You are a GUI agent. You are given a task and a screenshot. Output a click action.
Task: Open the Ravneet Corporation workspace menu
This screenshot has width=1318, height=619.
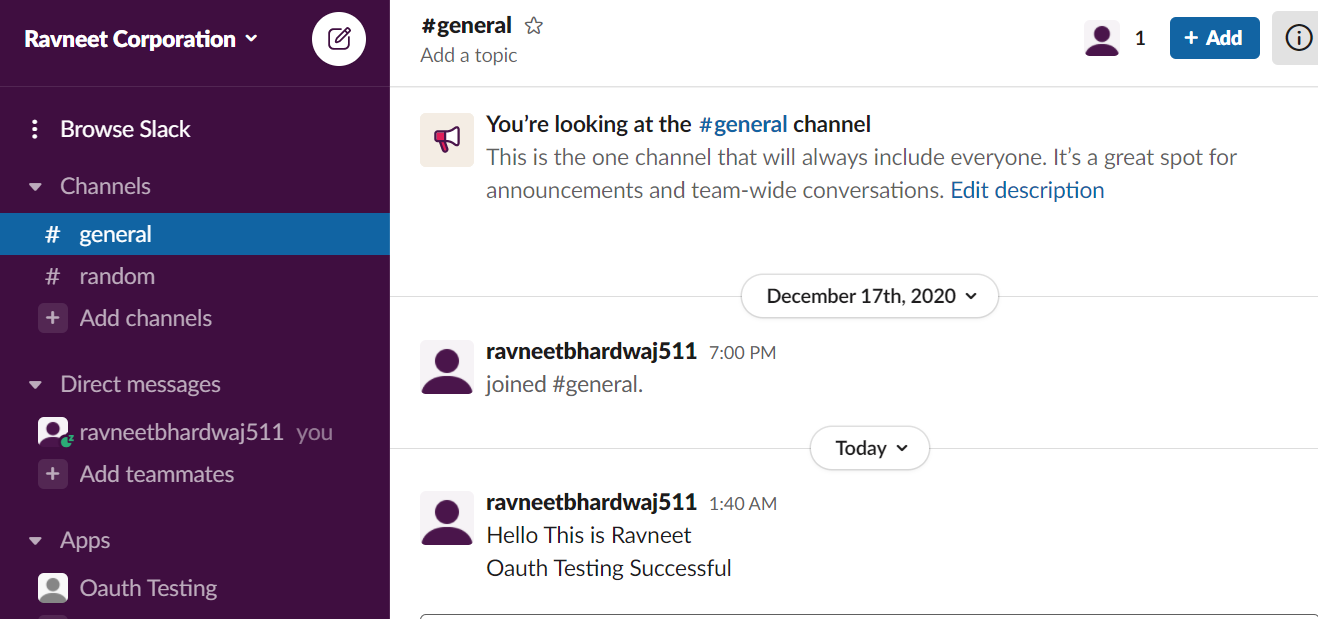[140, 39]
